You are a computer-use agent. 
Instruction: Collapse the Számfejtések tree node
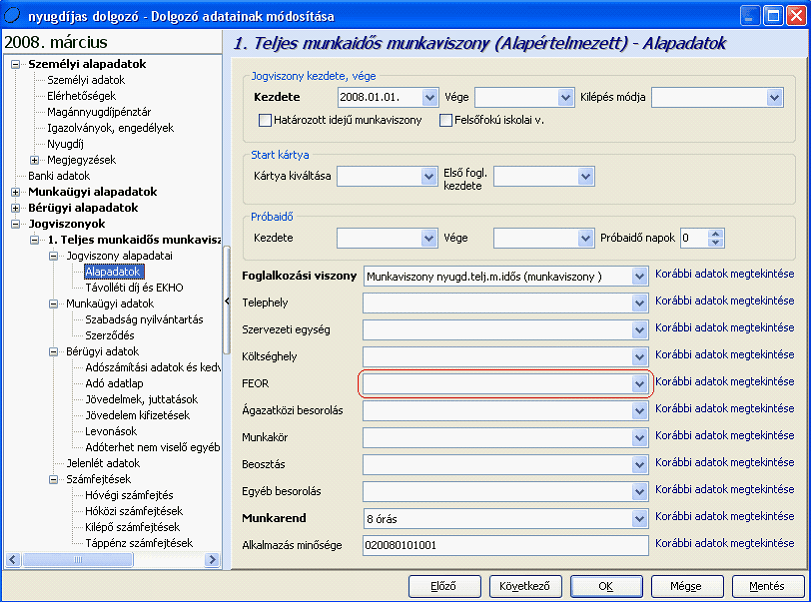click(x=54, y=480)
